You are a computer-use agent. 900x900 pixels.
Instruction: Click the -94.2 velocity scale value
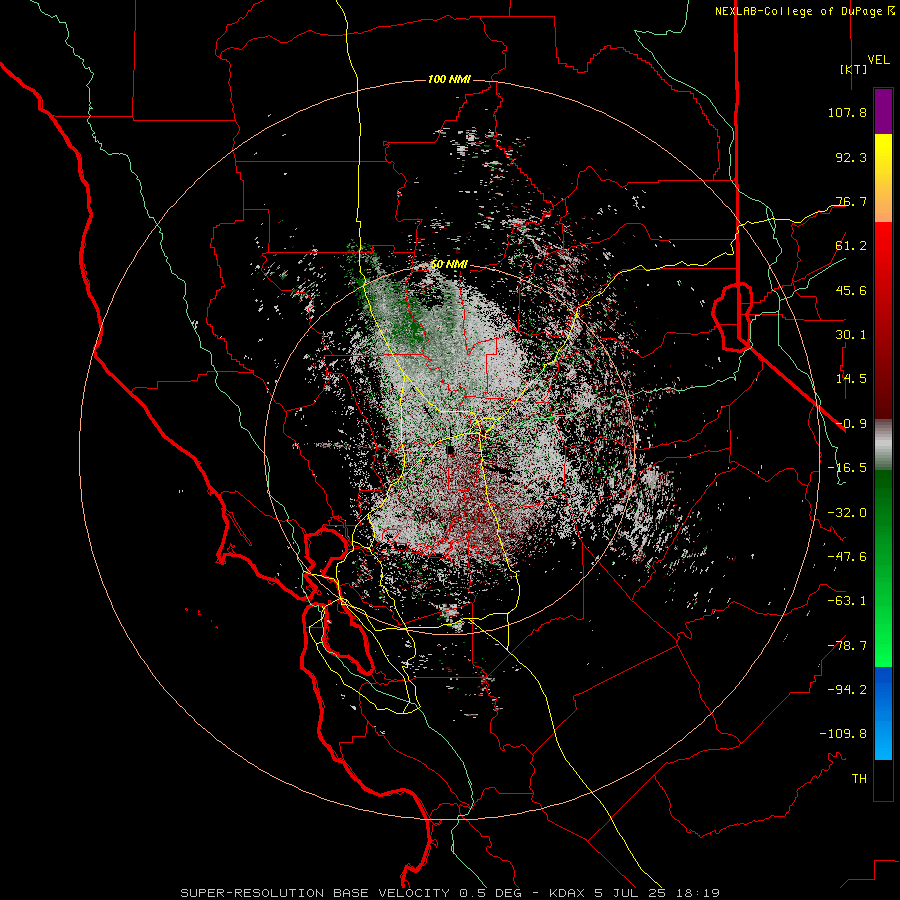(847, 690)
